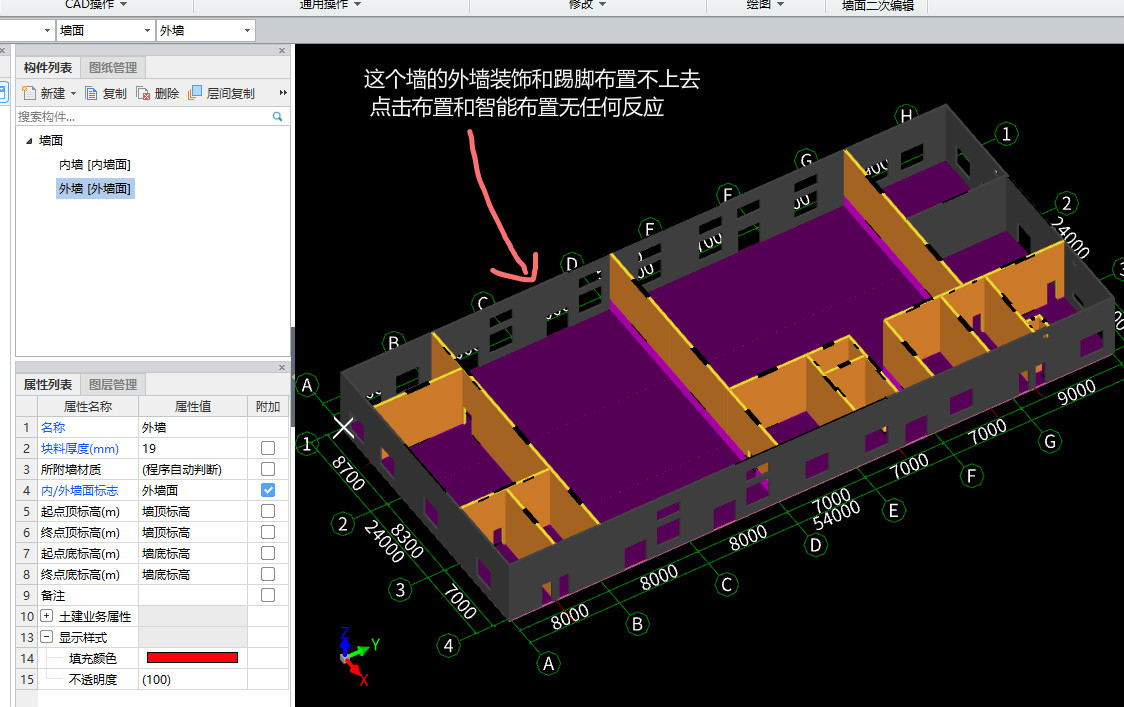This screenshot has width=1124, height=707.
Task: Click the 新建 new component icon
Action: [29, 93]
